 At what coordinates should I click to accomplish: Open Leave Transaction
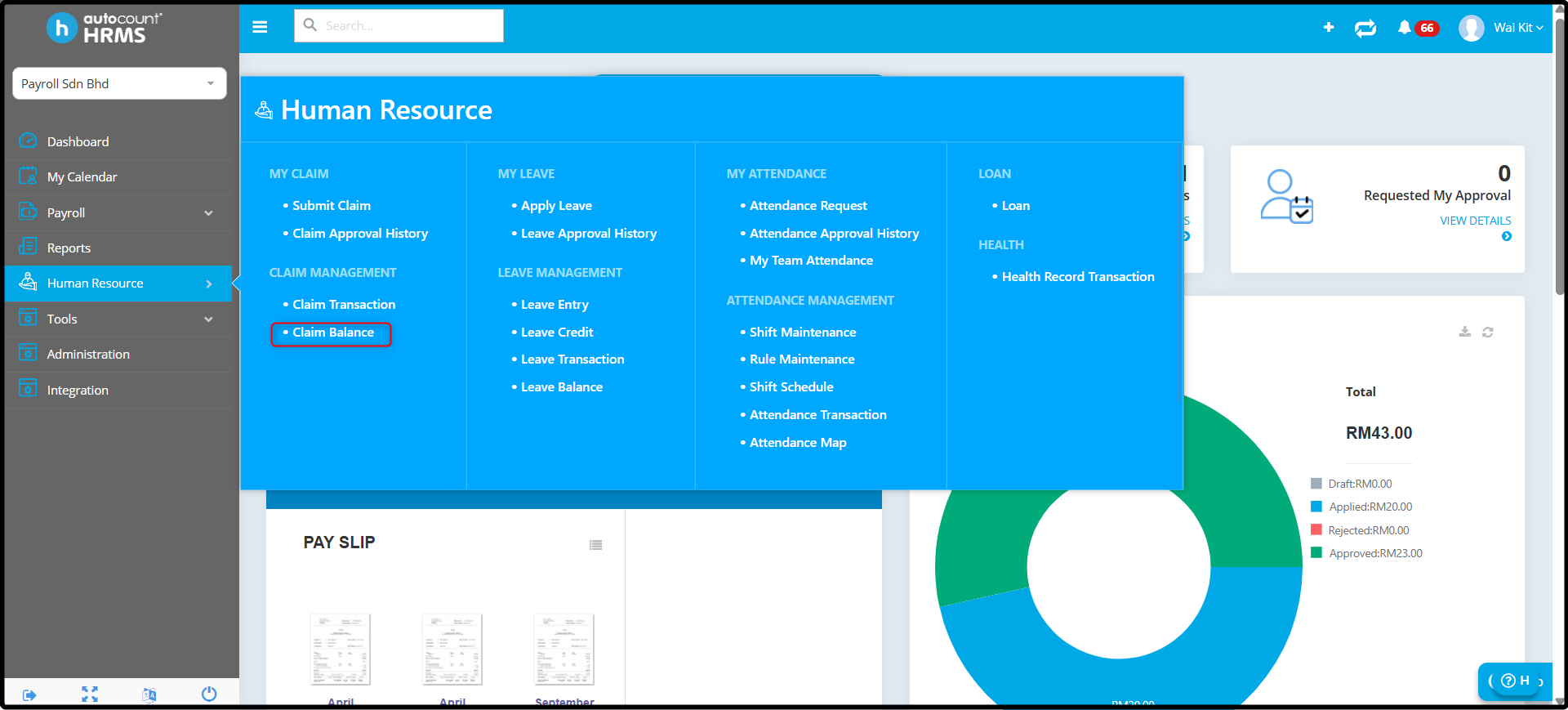[572, 359]
